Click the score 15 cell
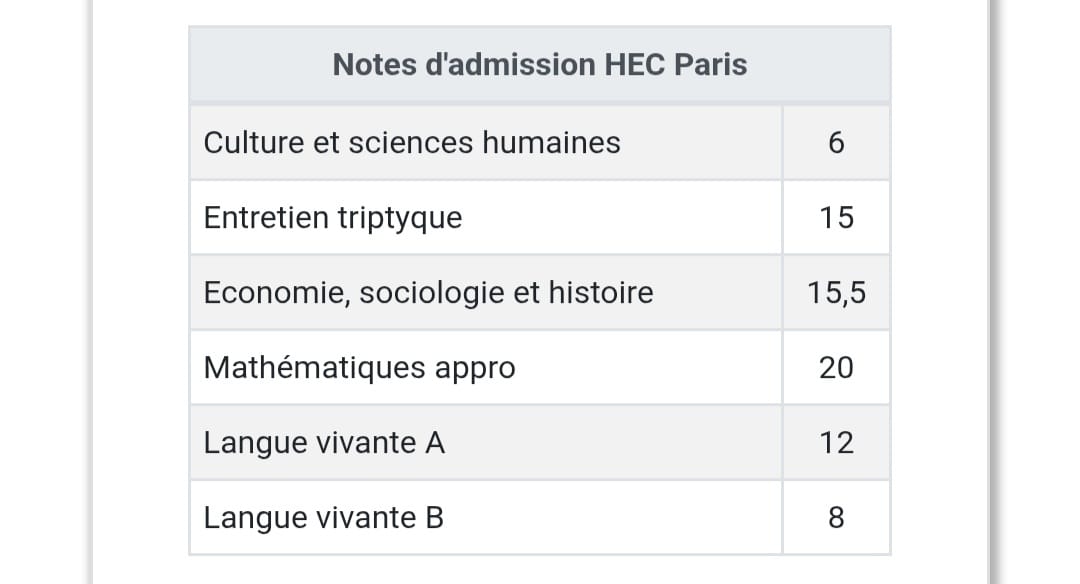This screenshot has height=584, width=1080. click(x=836, y=218)
